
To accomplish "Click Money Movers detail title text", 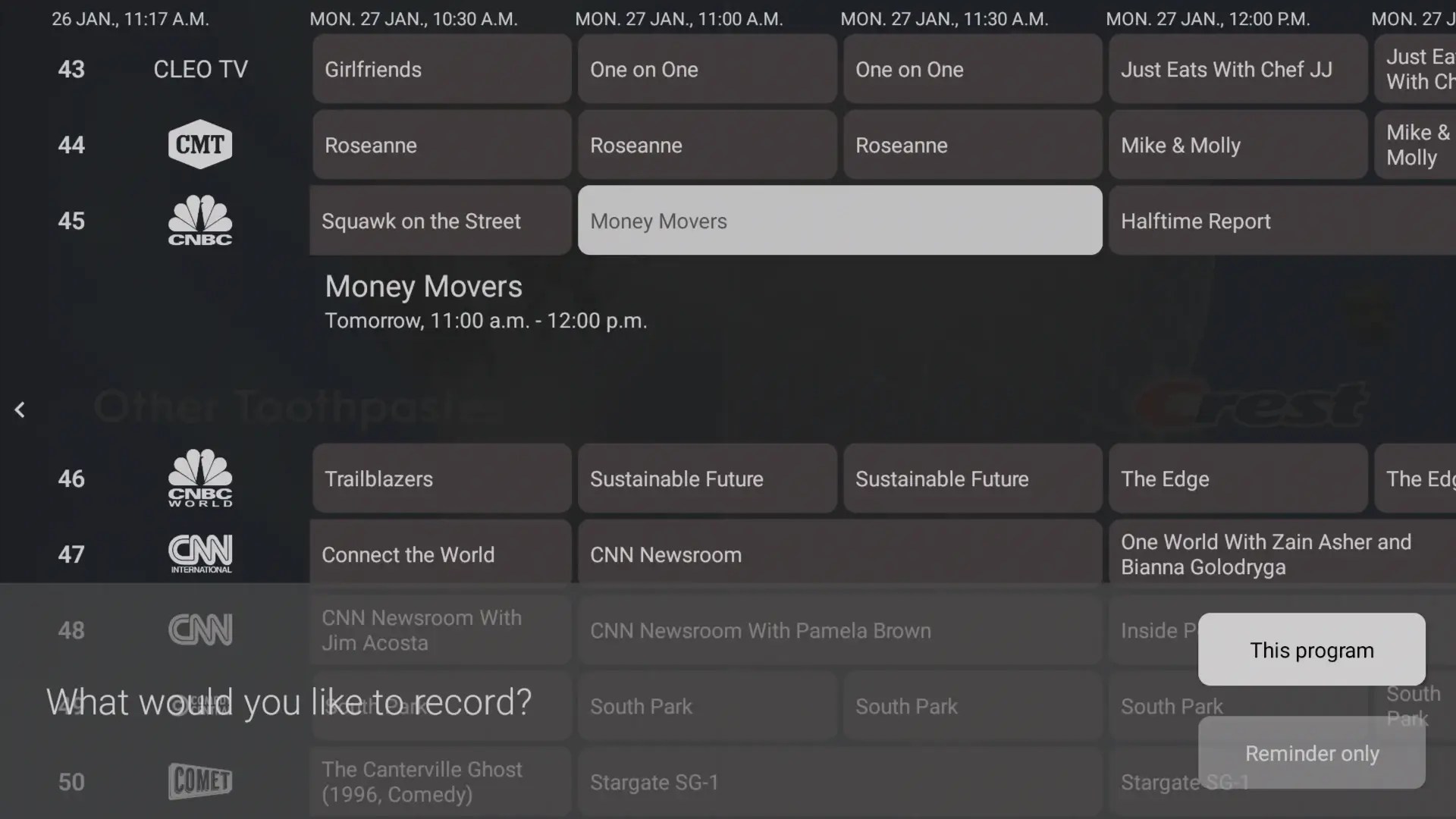I will (x=424, y=287).
